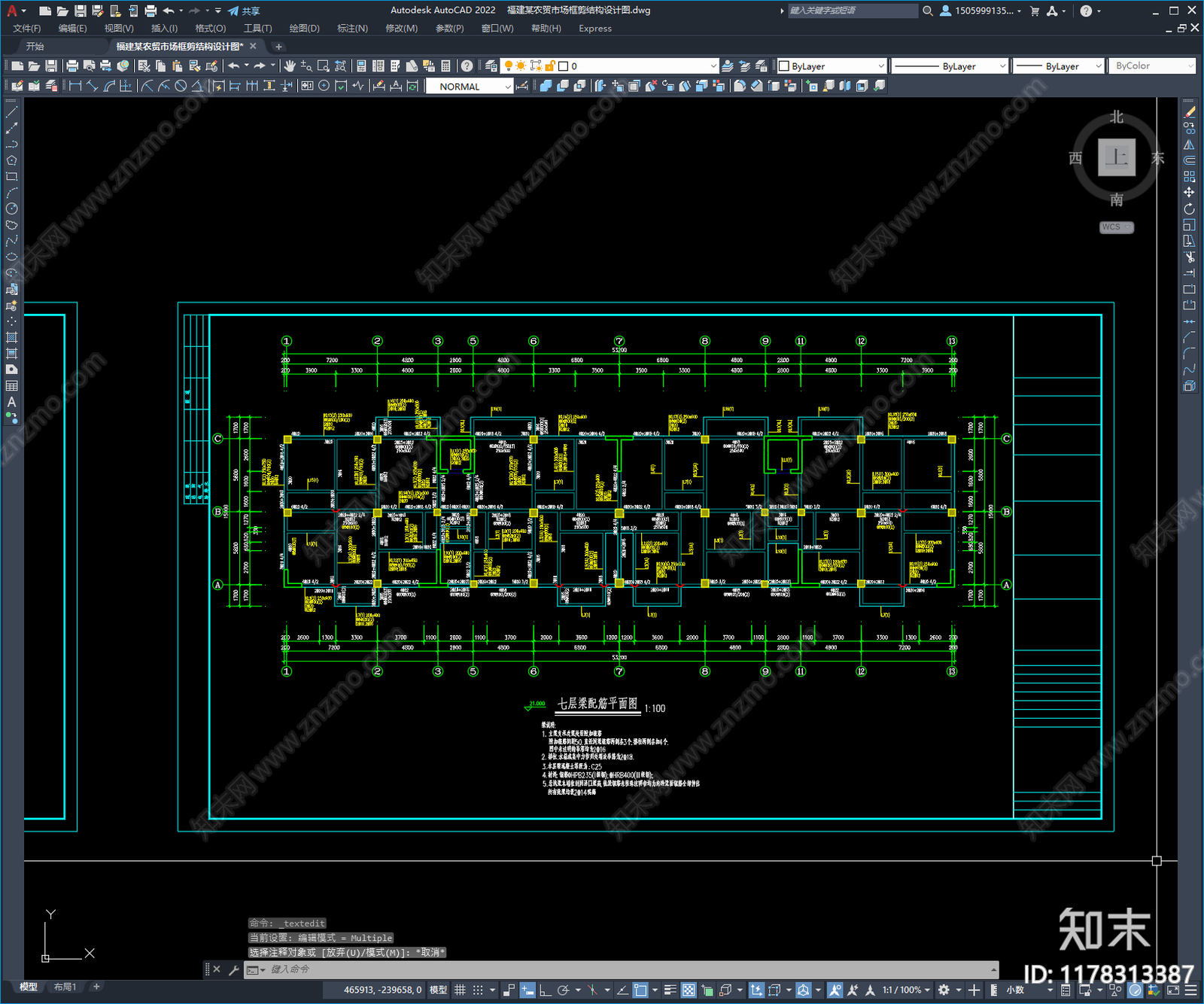Open the Help question-mark icon in the standard toolbar
This screenshot has width=1204, height=1004.
(467, 66)
